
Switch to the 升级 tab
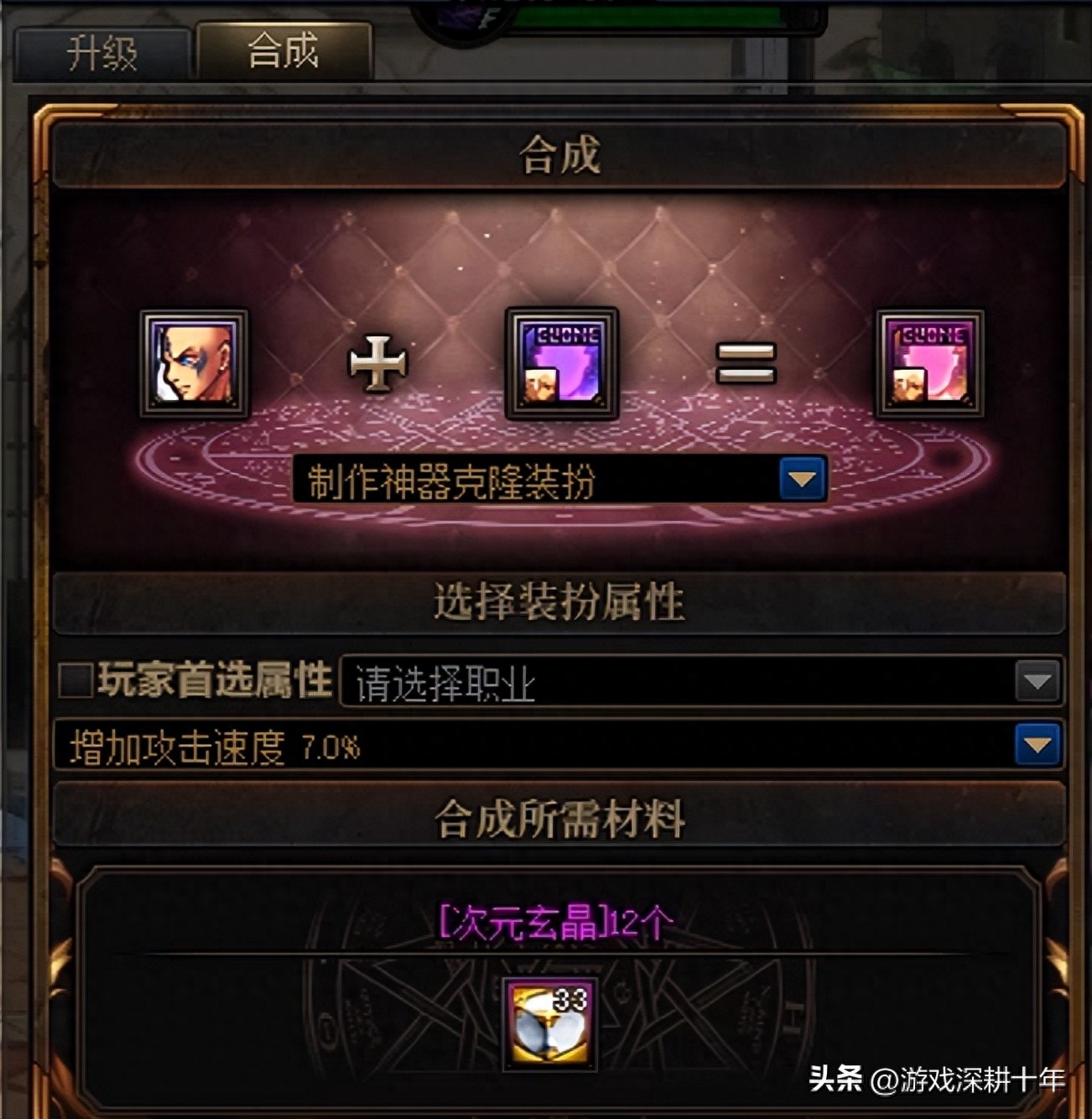(x=102, y=54)
